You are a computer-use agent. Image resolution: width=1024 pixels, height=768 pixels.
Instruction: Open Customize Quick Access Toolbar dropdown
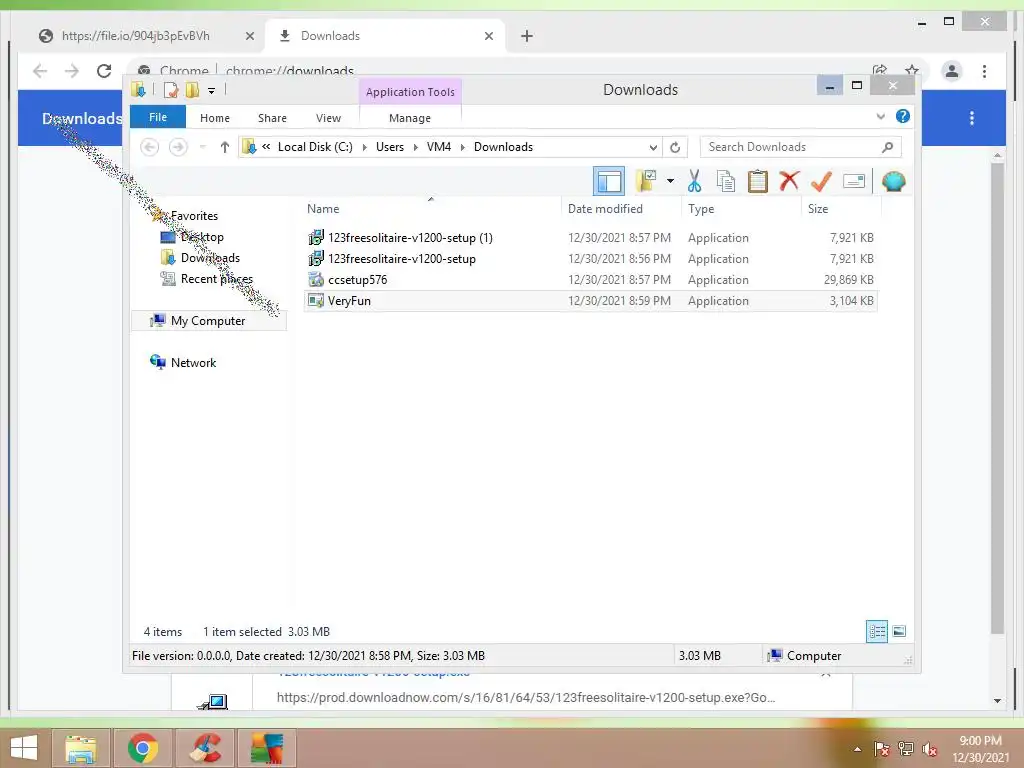click(x=212, y=91)
